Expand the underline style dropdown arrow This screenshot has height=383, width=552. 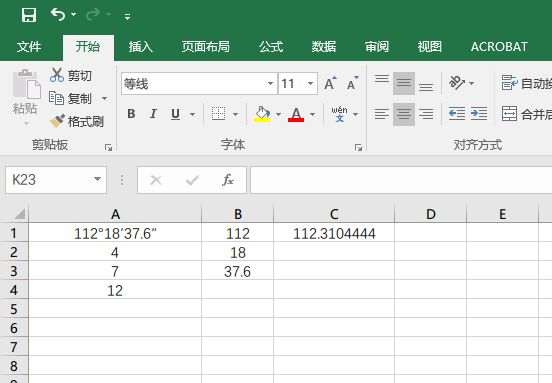(193, 114)
